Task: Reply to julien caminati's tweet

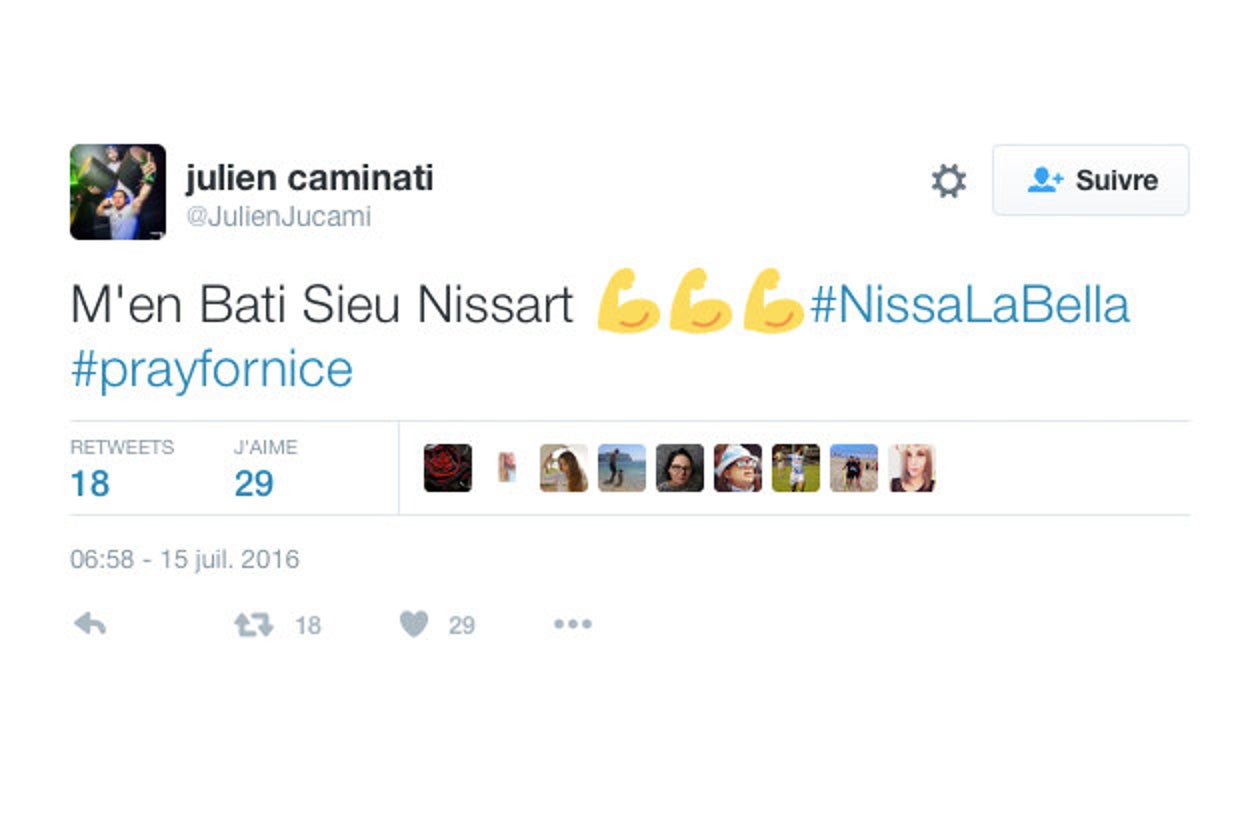Action: tap(90, 625)
